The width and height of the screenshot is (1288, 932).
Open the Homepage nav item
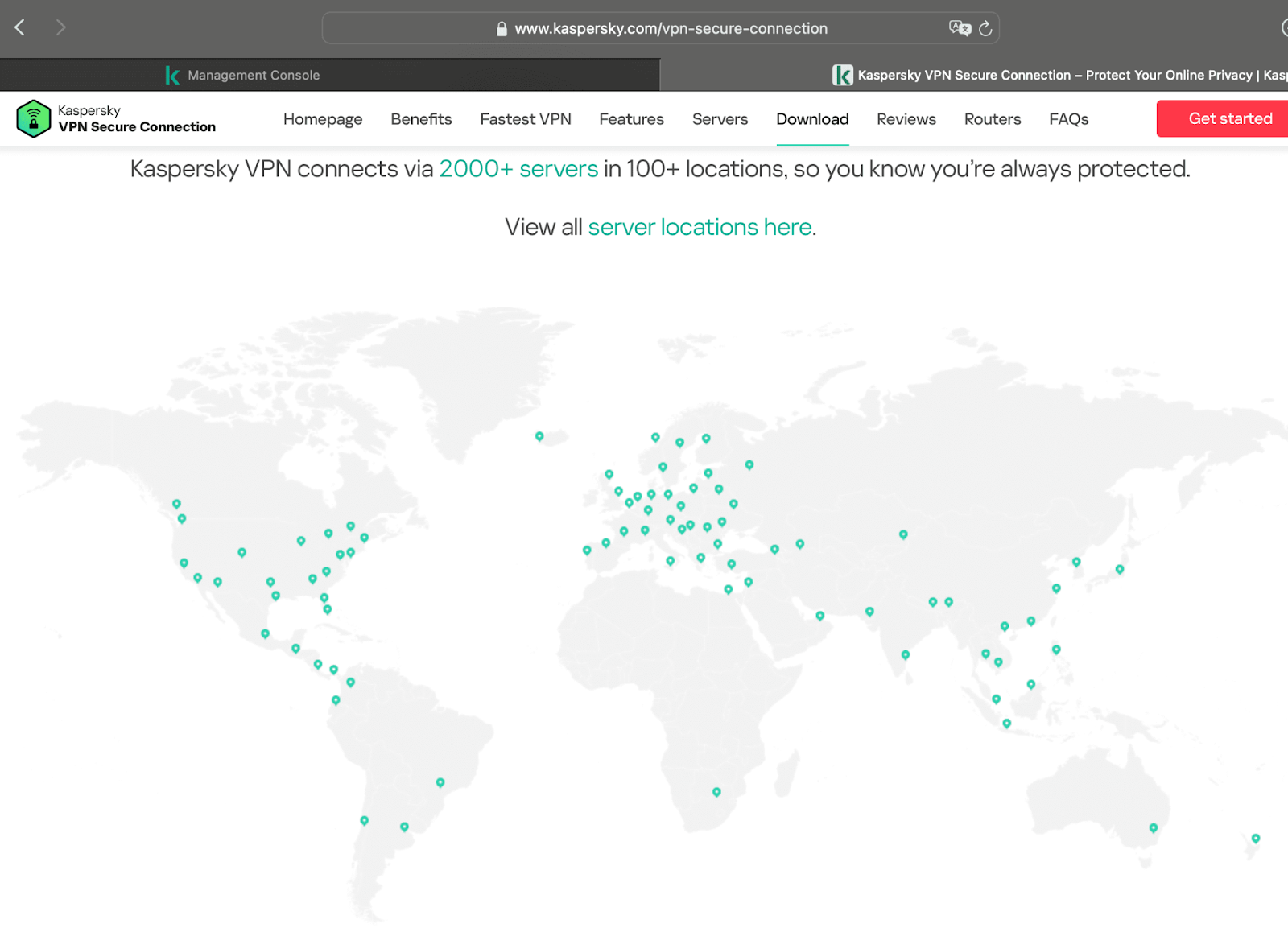coord(323,119)
